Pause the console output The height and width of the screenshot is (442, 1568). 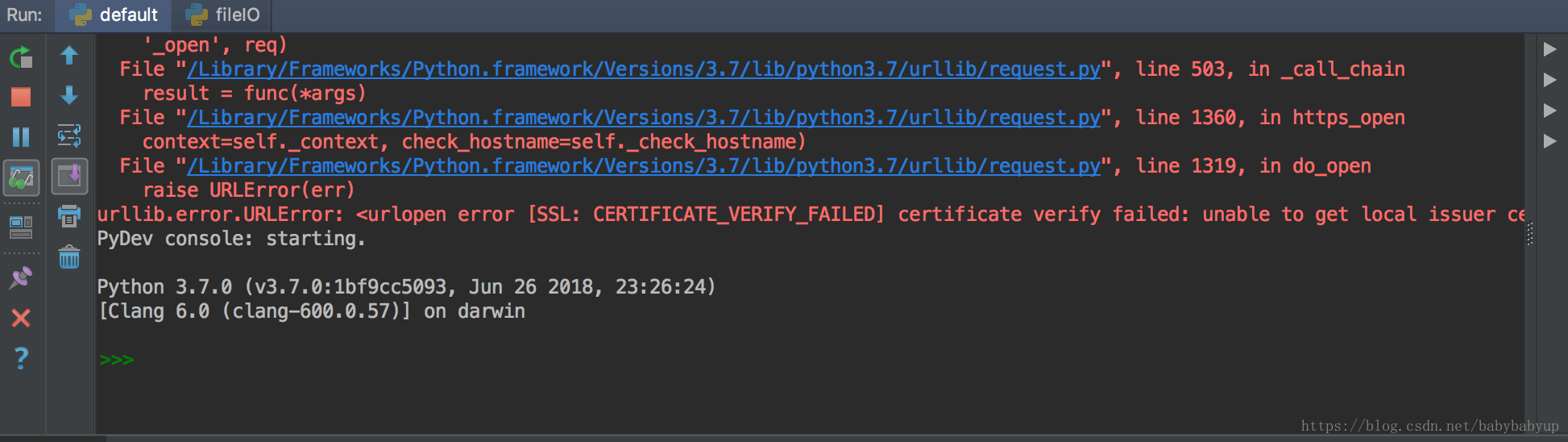click(x=21, y=136)
